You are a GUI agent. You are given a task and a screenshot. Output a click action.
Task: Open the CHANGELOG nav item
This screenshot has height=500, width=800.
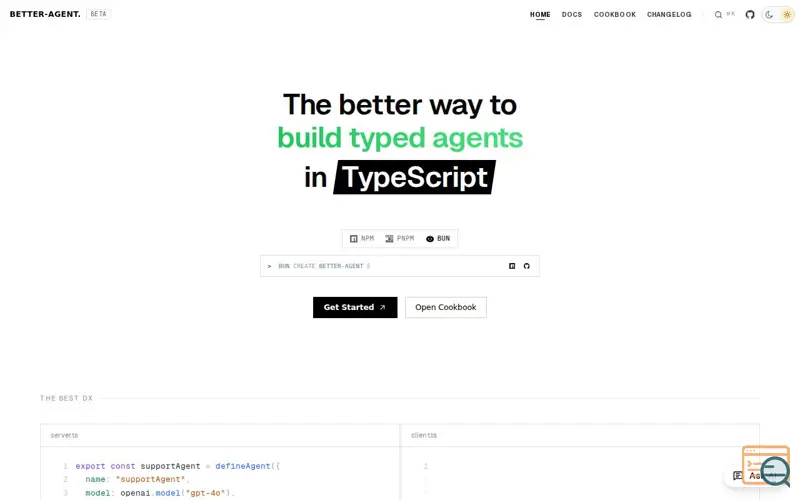(669, 14)
